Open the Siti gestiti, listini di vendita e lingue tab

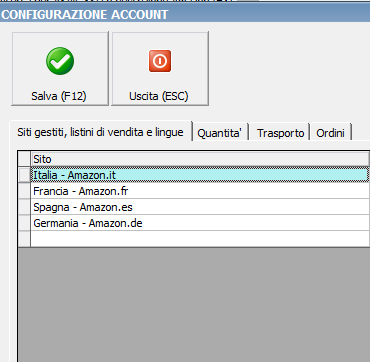pyautogui.click(x=101, y=132)
